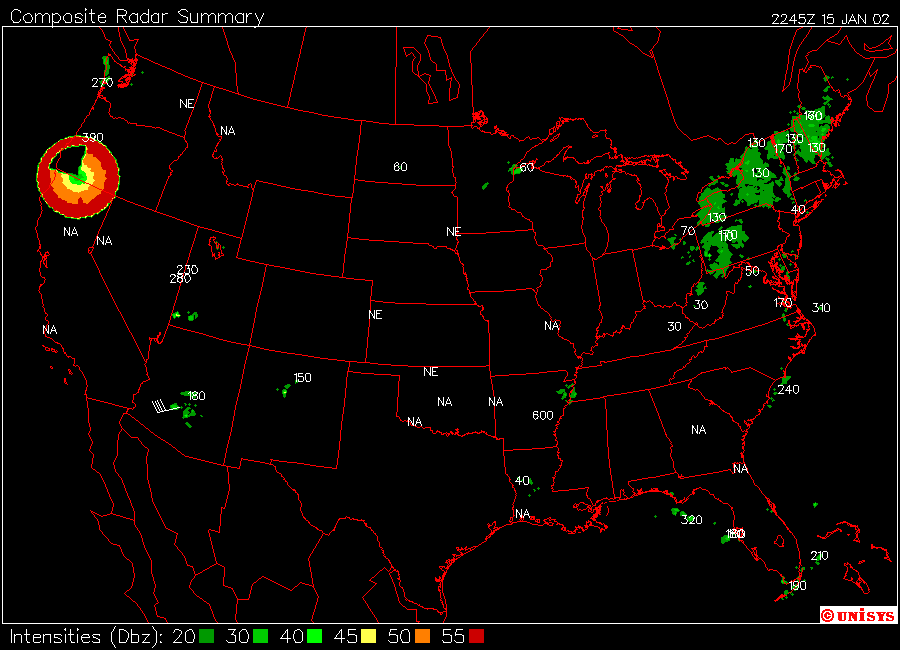Screen dimensions: 900x650
Task: Click the "320" value near Florida panhandle
Action: click(x=691, y=520)
